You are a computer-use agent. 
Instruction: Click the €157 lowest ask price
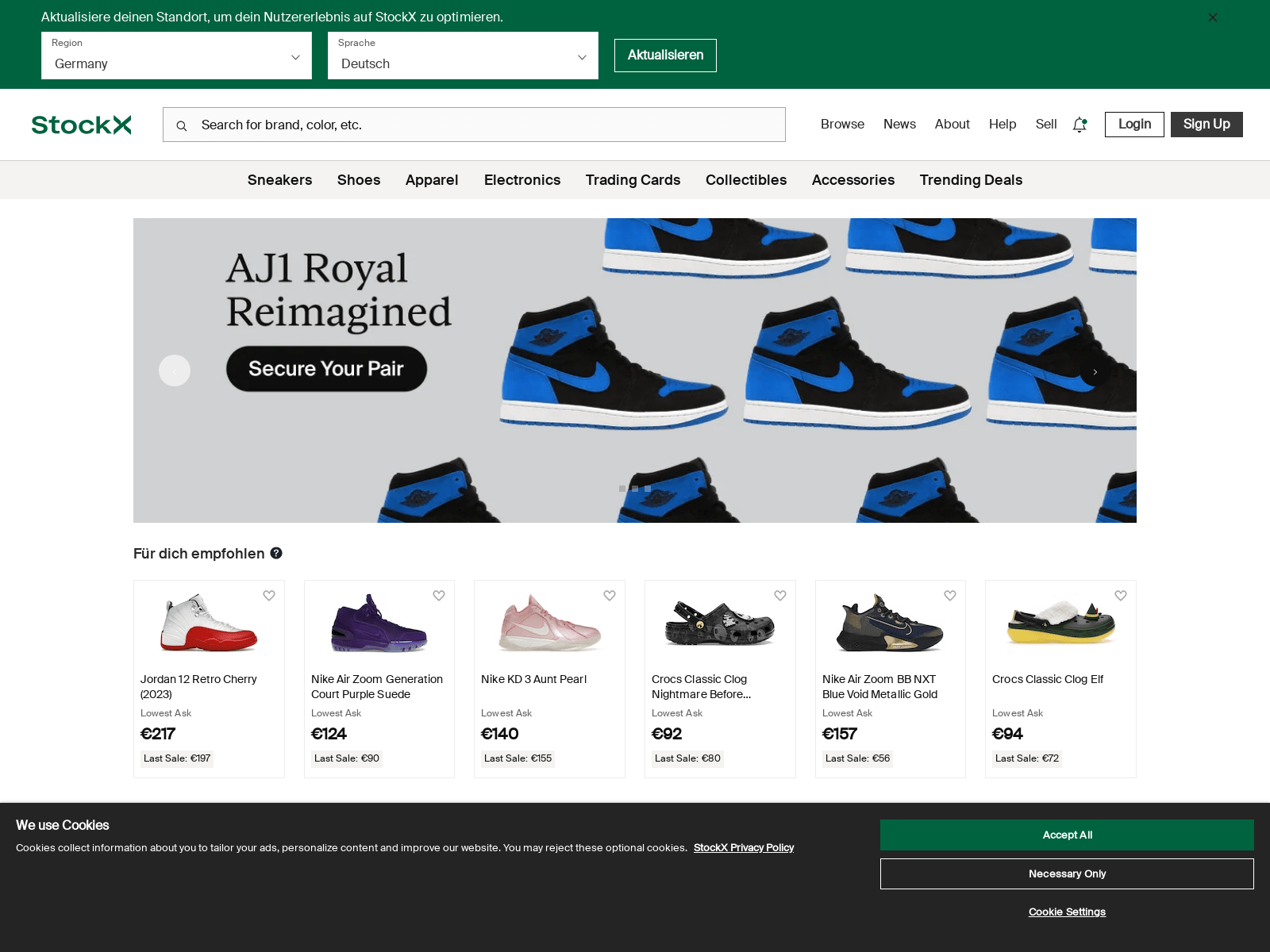pyautogui.click(x=840, y=734)
